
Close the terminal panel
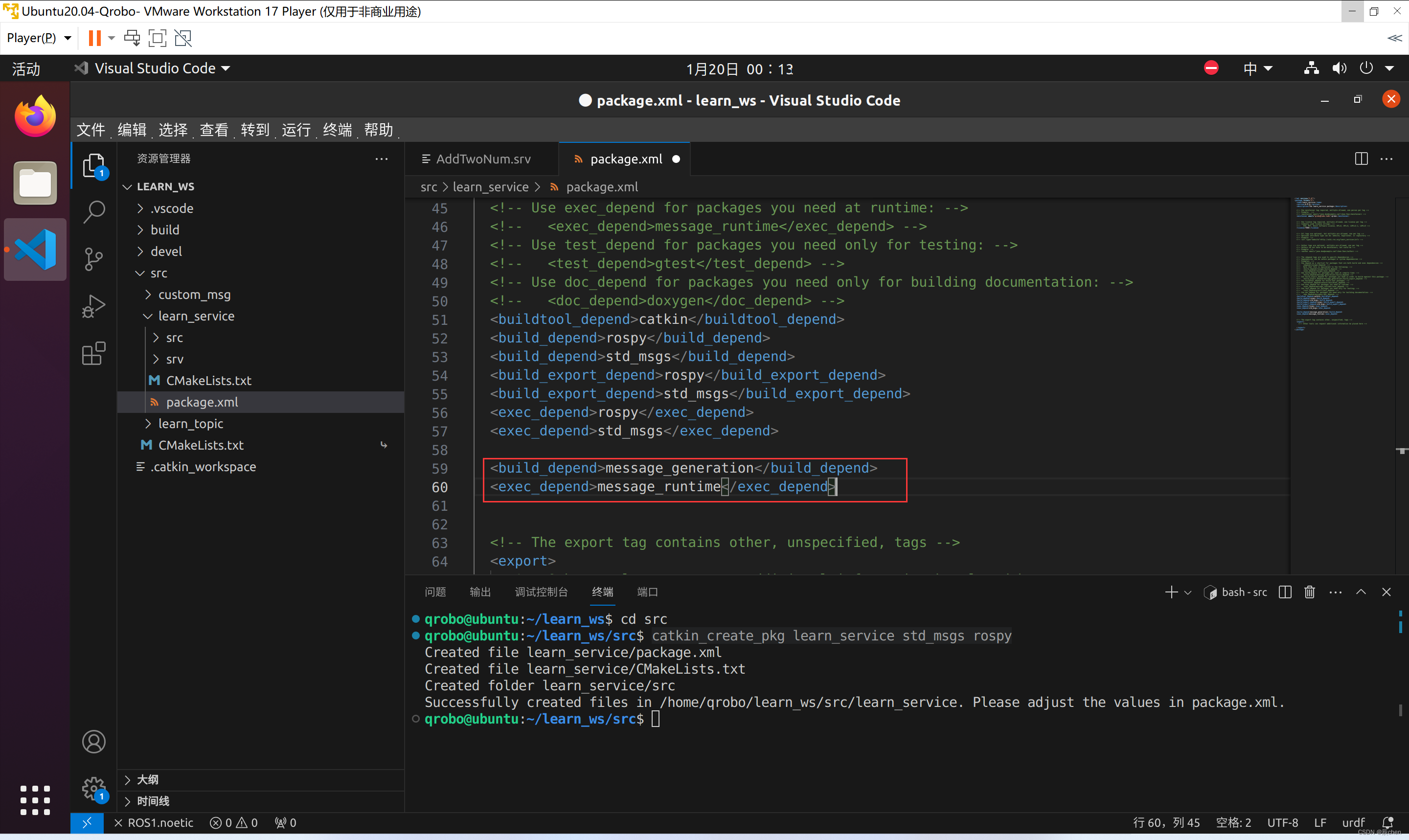1386,592
